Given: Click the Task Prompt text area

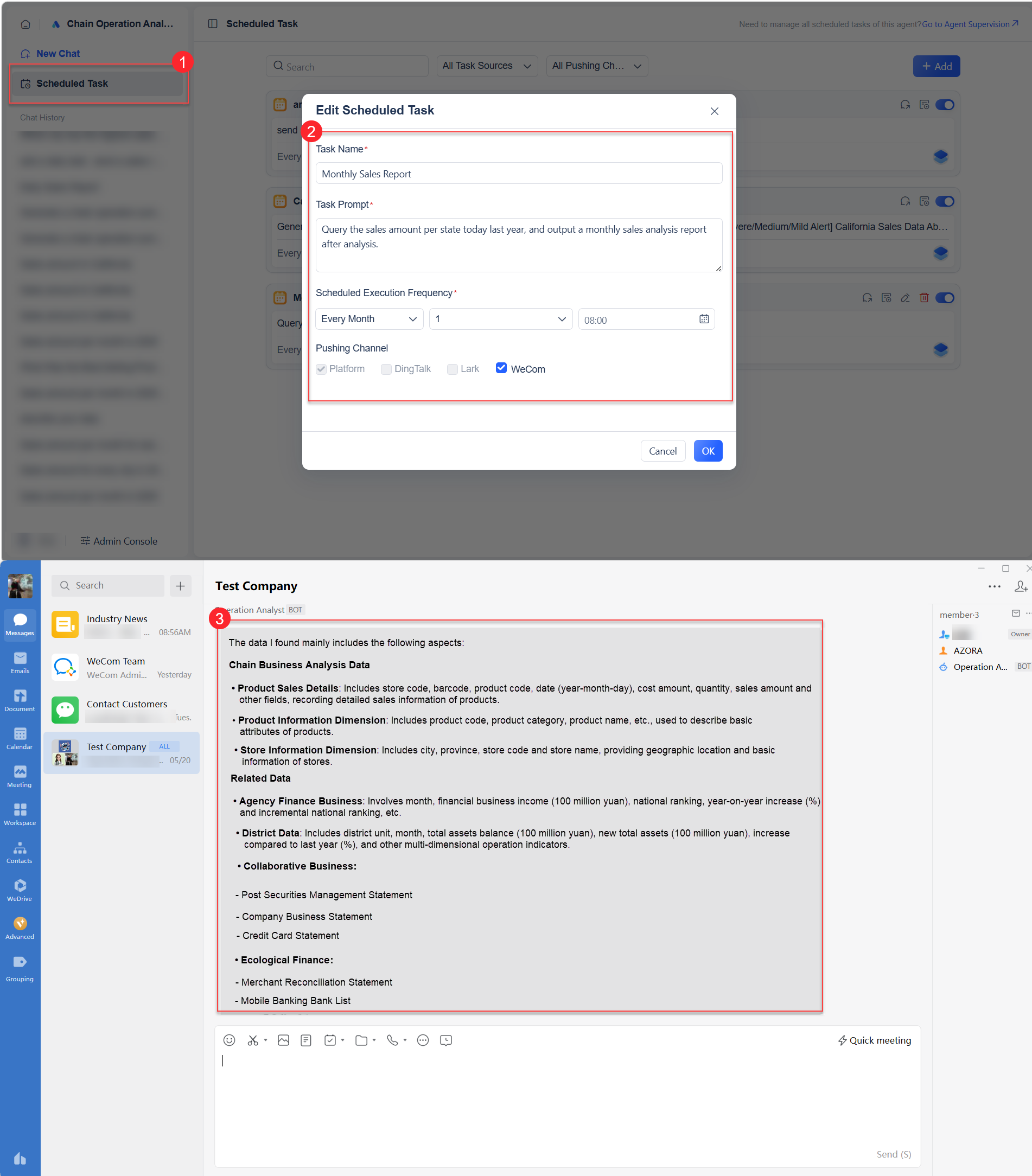Looking at the screenshot, I should [519, 245].
